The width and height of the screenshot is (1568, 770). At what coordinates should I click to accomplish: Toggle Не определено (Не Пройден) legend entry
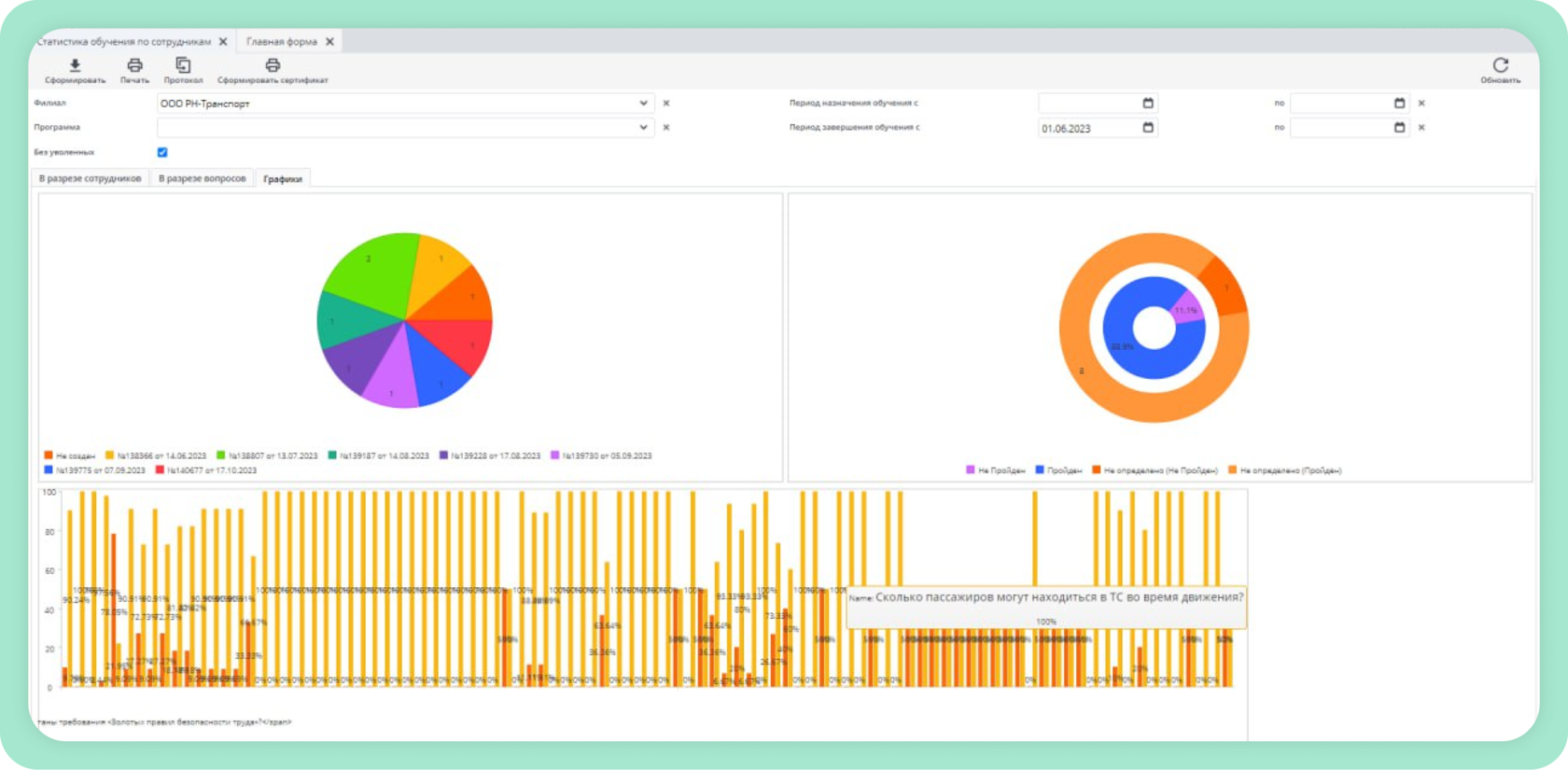point(1155,470)
